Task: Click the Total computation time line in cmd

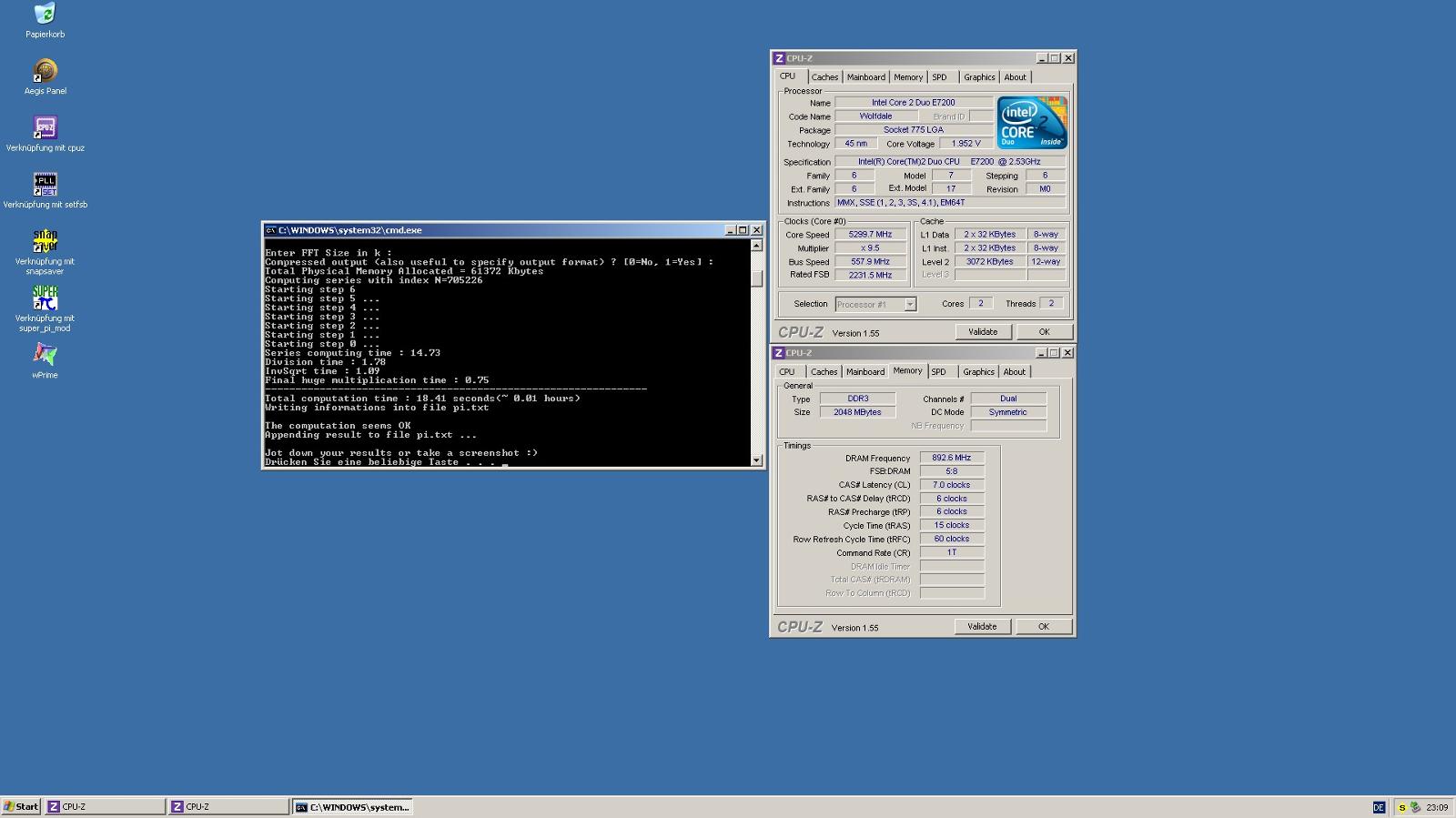Action: point(422,399)
